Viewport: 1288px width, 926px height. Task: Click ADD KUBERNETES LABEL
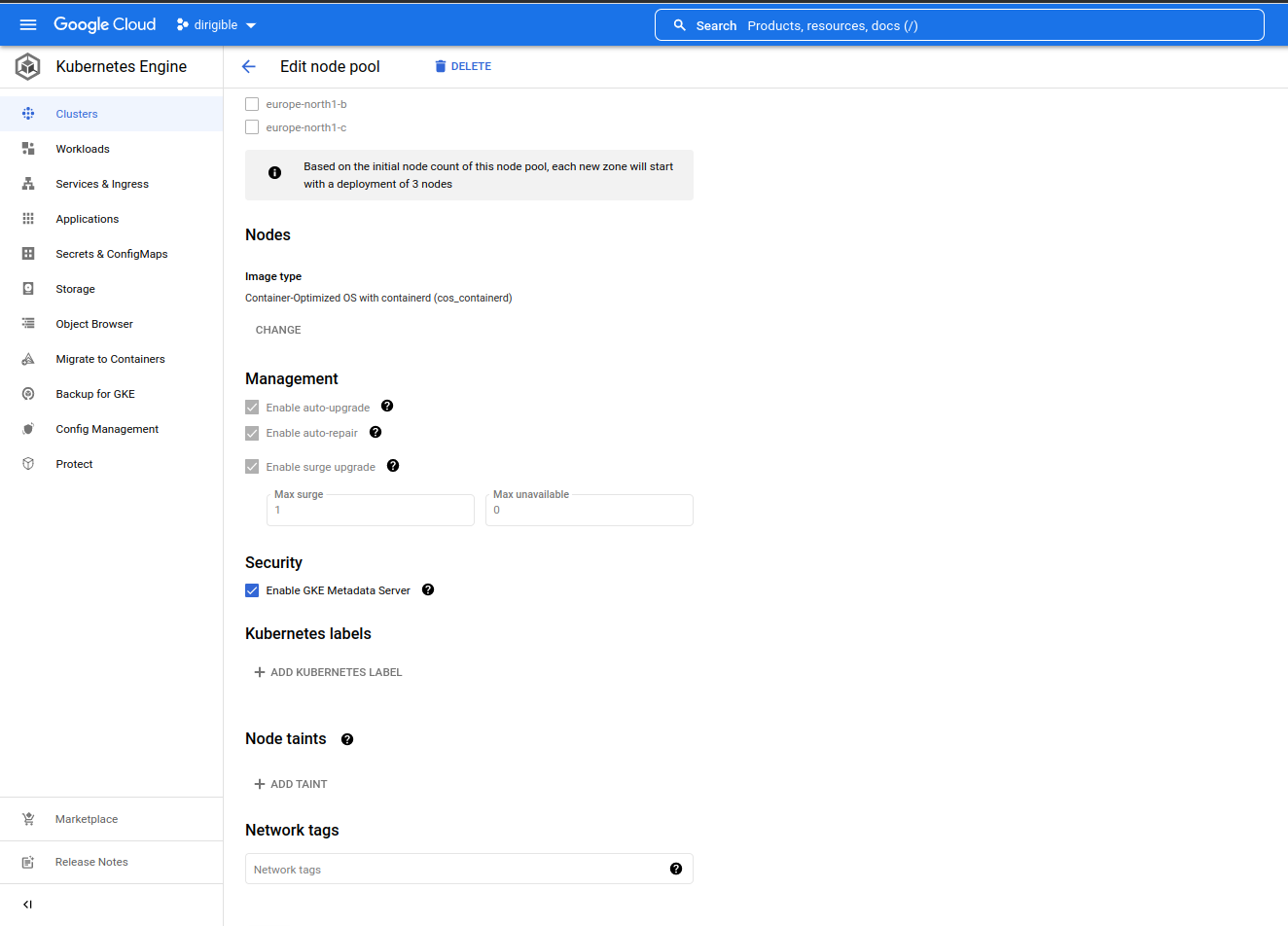(x=328, y=672)
